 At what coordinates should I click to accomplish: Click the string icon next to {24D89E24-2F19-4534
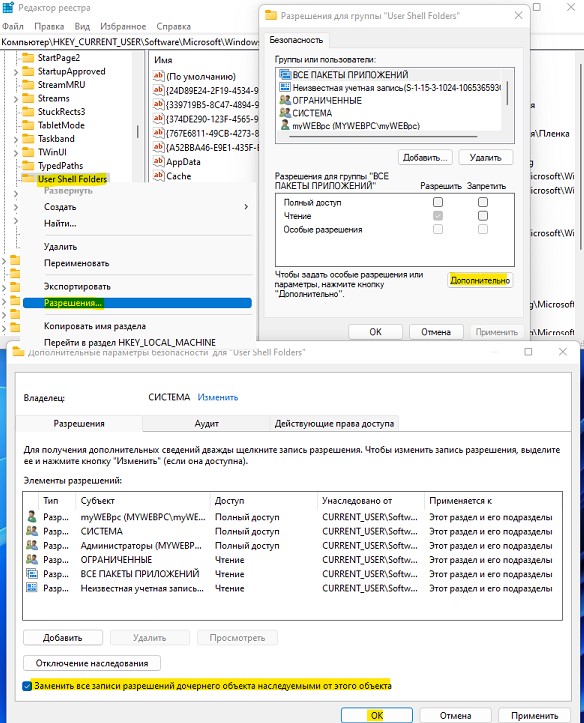[159, 90]
